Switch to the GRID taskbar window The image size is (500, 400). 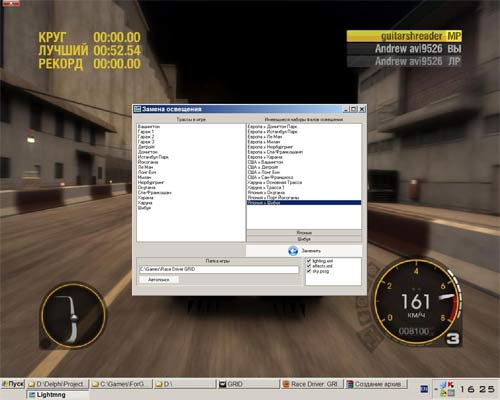point(248,384)
